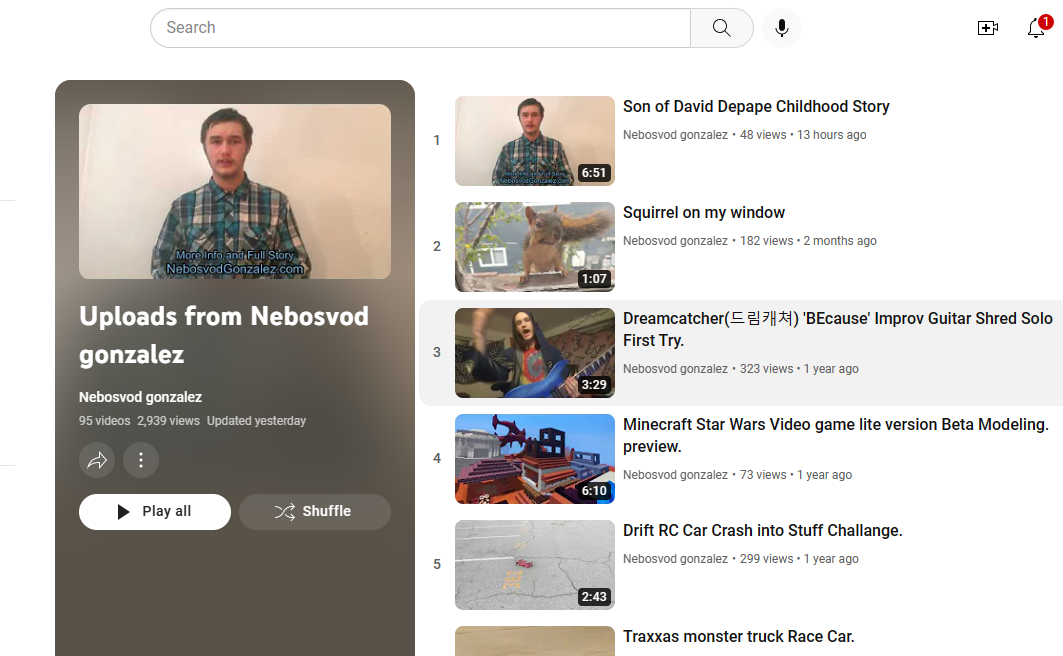
Task: Click the '2,939 views' text
Action: tap(168, 421)
